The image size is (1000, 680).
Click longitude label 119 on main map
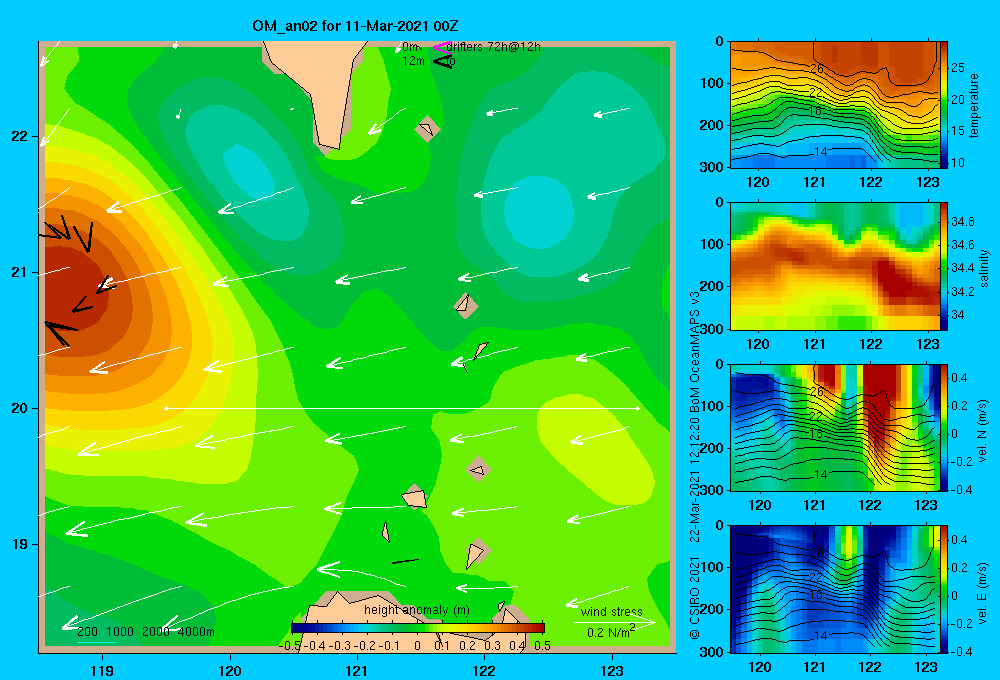click(103, 670)
